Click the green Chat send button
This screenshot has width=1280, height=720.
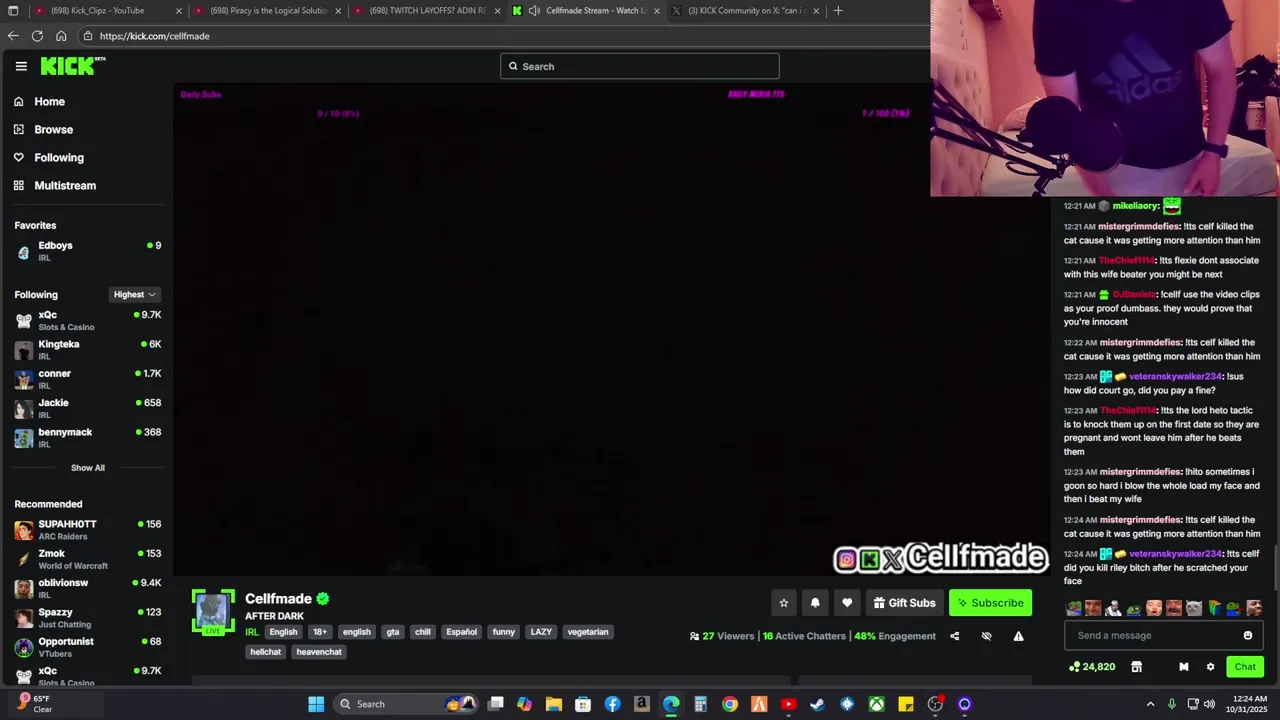1245,667
